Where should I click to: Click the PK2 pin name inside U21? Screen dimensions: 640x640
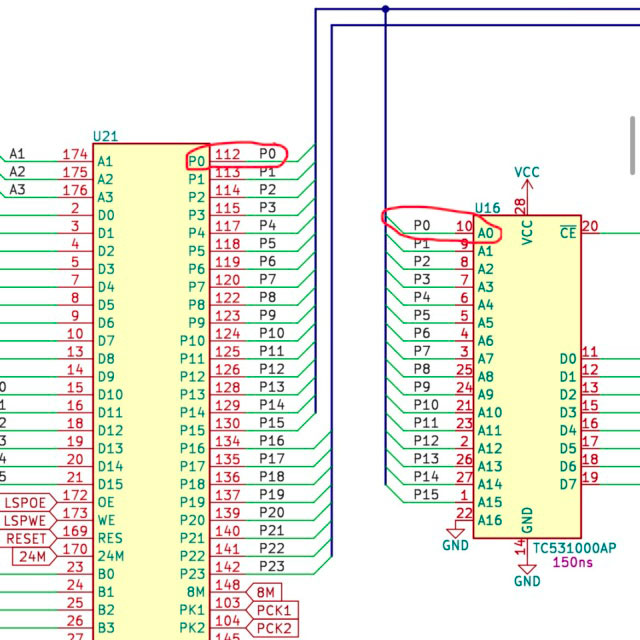click(192, 628)
